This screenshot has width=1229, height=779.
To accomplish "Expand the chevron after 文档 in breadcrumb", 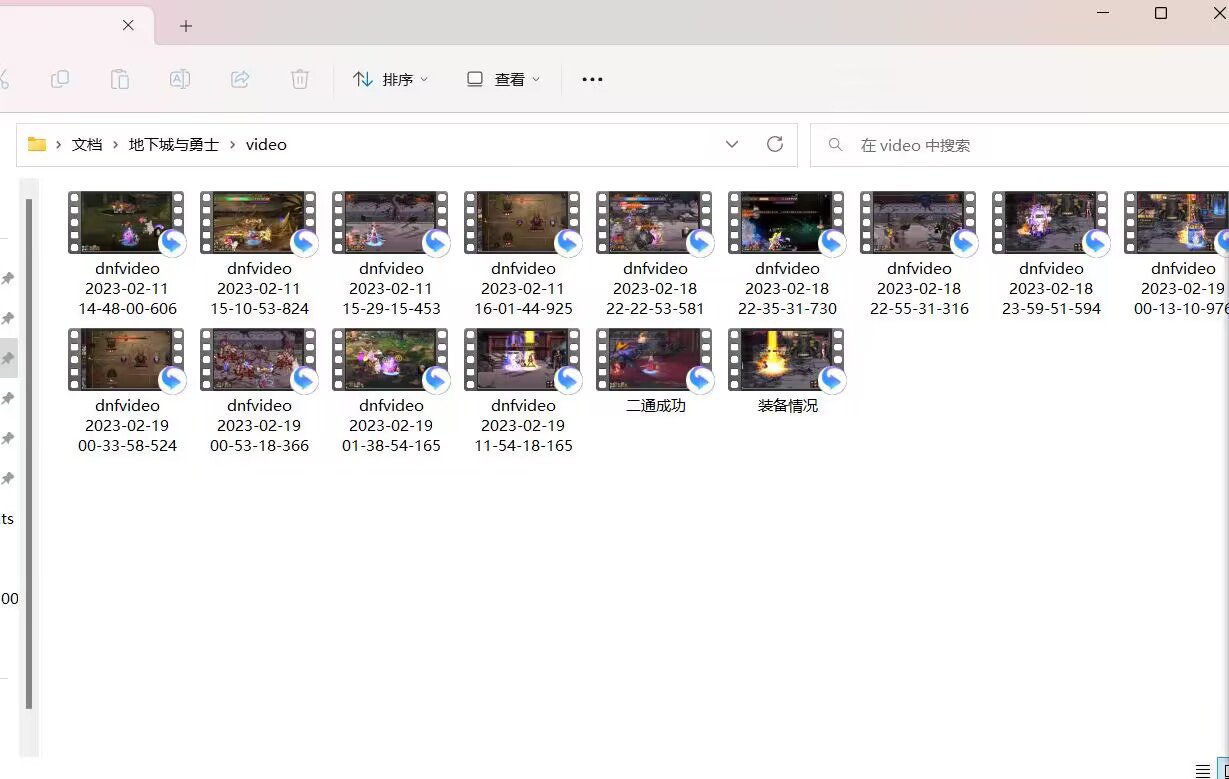I will (116, 144).
